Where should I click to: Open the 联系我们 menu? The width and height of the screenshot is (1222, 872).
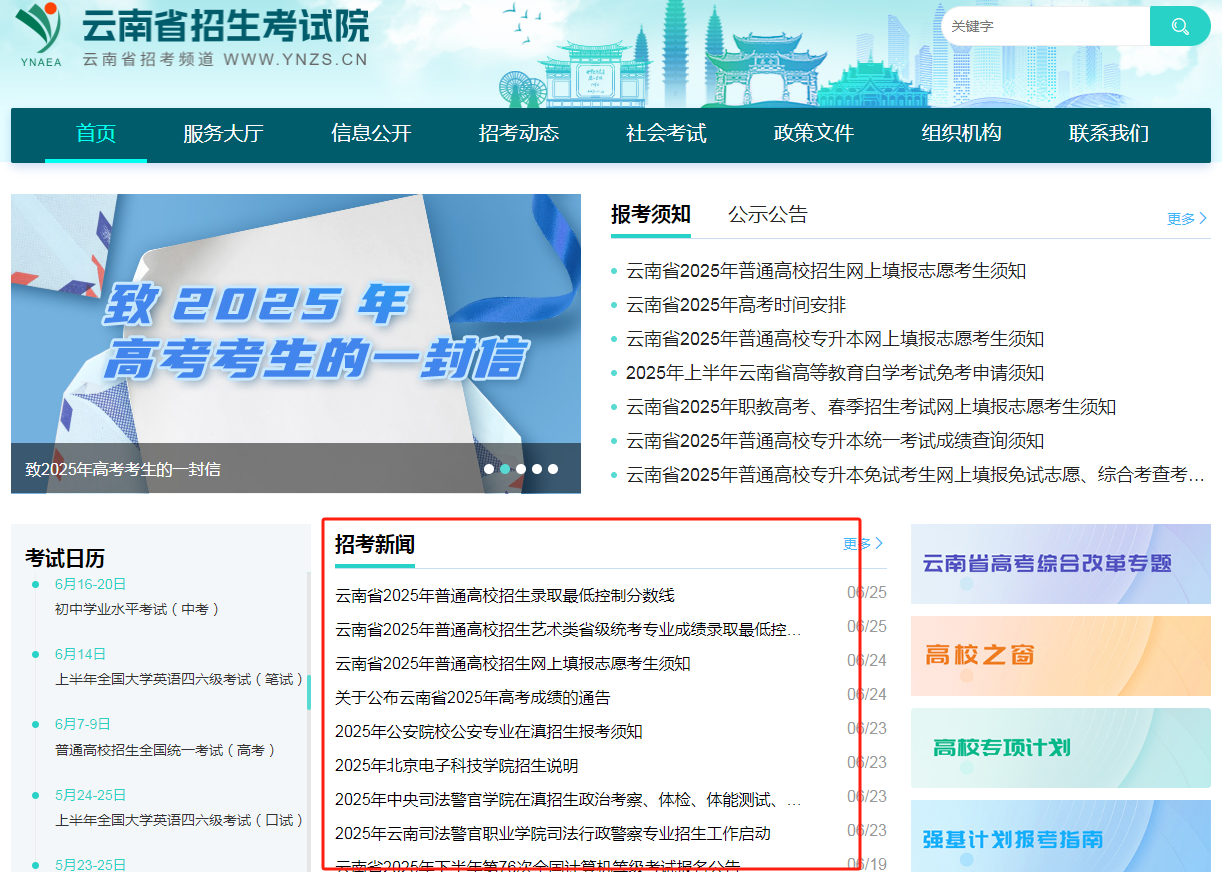(1109, 133)
